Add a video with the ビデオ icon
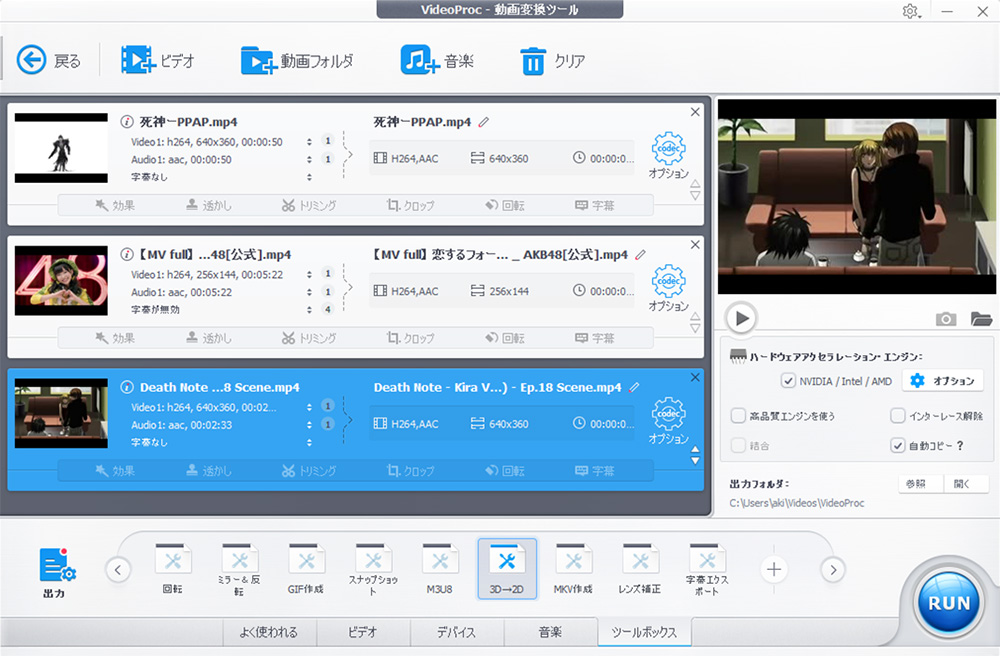 pyautogui.click(x=157, y=61)
